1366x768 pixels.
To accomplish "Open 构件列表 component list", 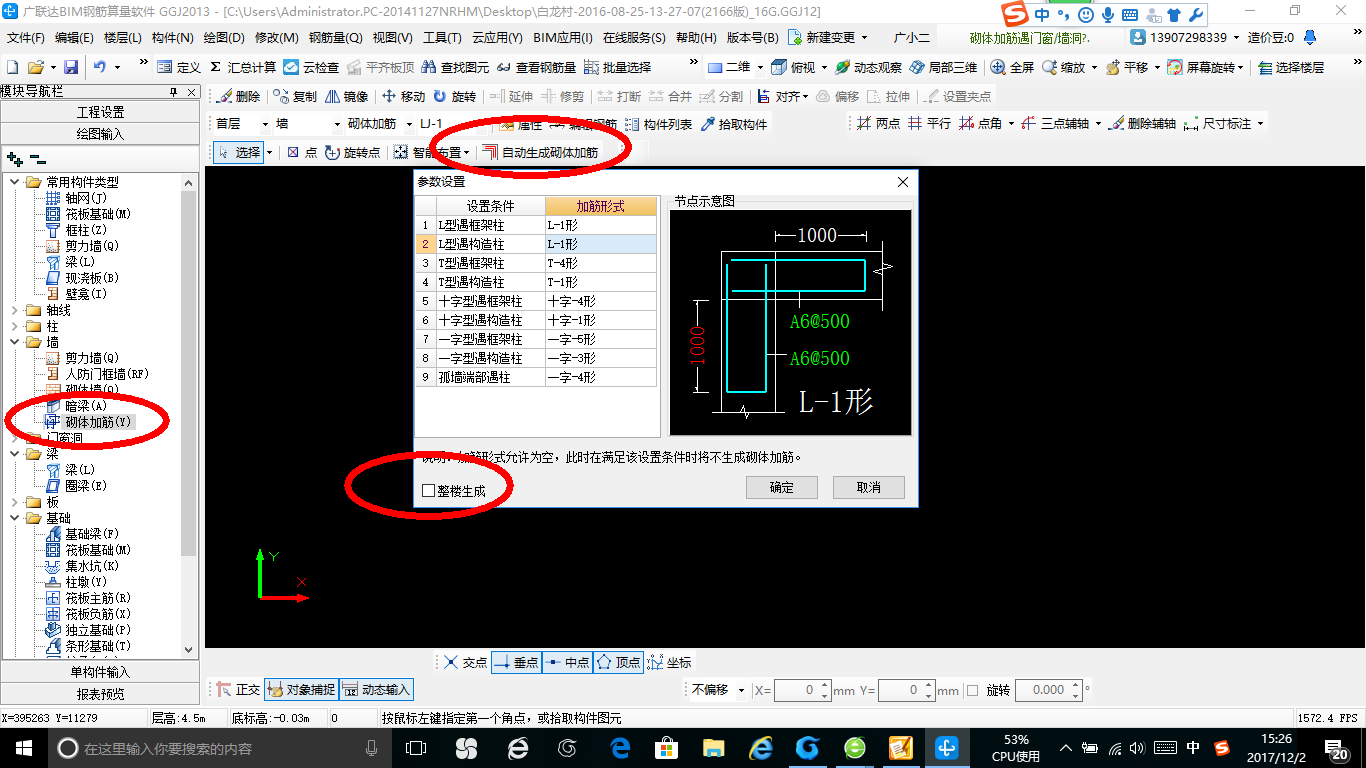I will 658,124.
